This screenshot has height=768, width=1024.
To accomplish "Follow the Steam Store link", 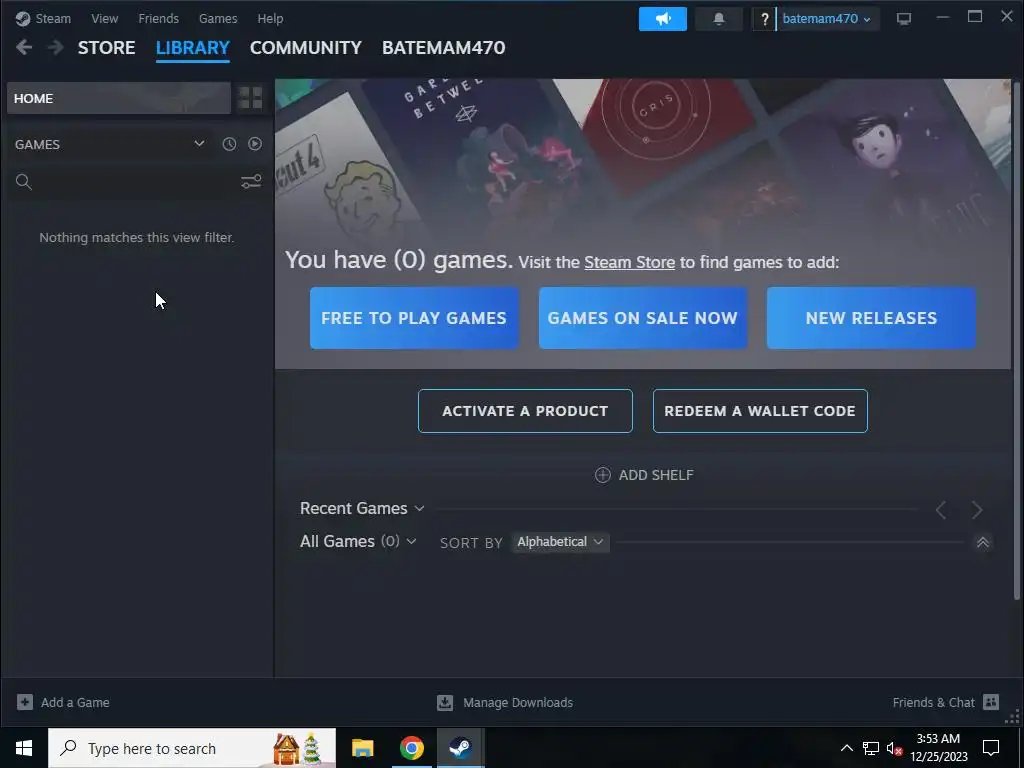I will coord(630,263).
